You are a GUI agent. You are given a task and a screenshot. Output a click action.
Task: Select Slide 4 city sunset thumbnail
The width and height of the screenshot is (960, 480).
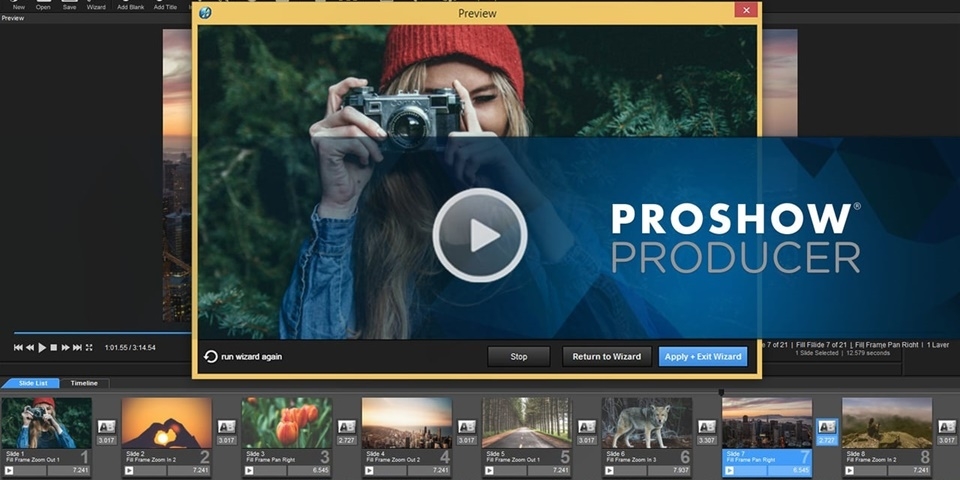click(x=407, y=423)
